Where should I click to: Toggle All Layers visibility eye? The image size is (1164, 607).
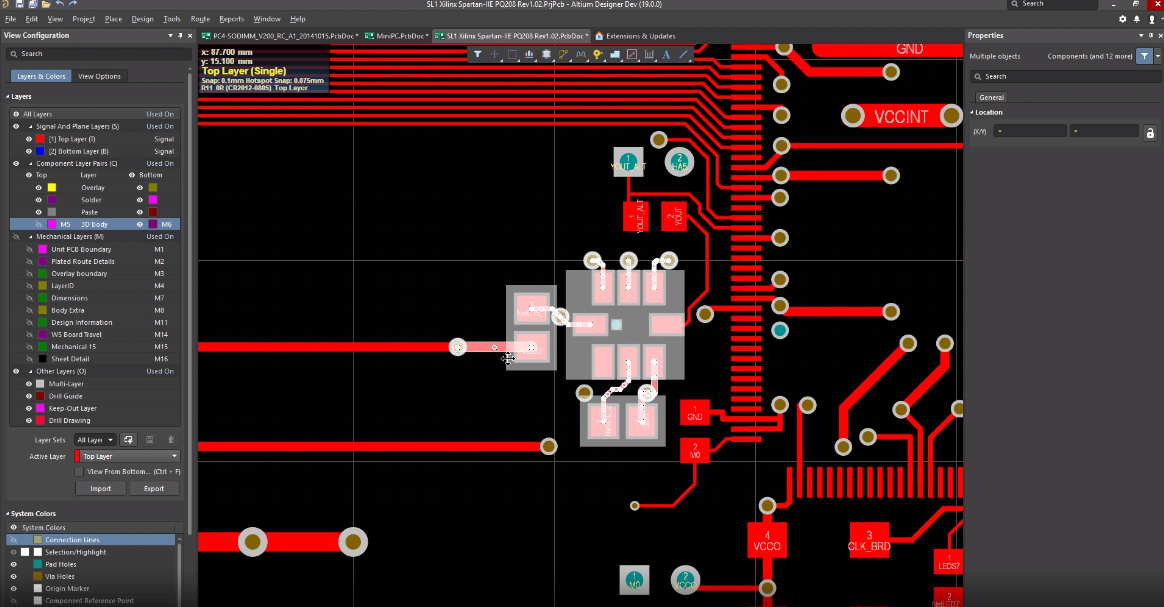16,114
